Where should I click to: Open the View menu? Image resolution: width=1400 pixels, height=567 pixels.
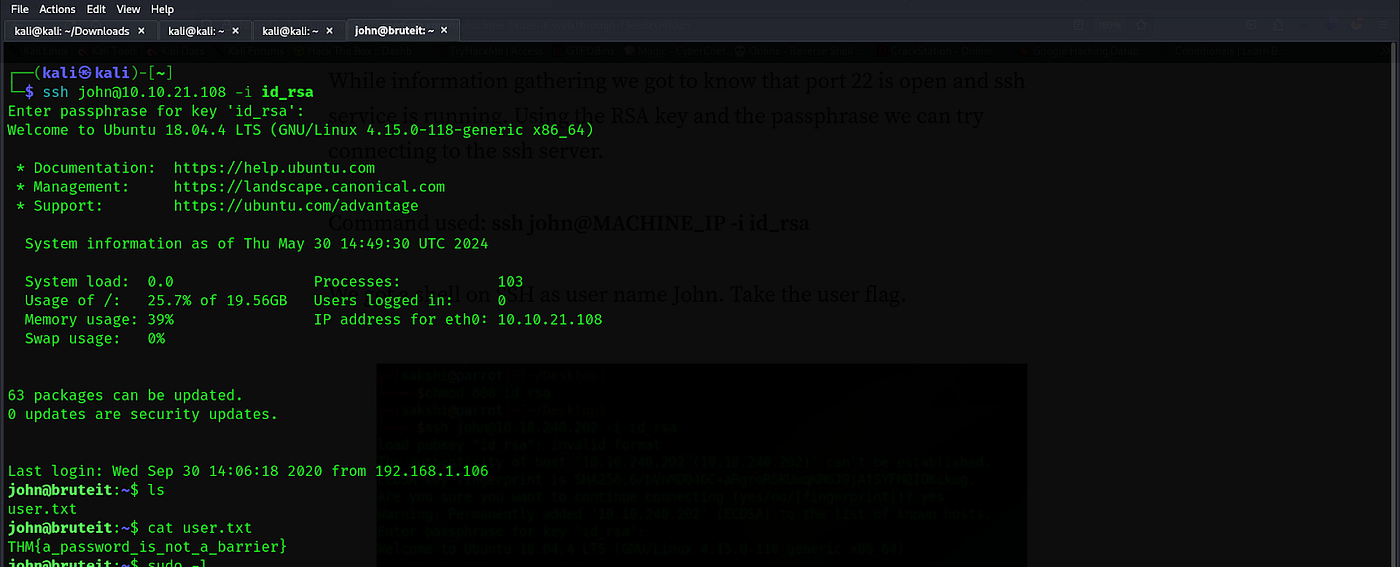[x=128, y=9]
